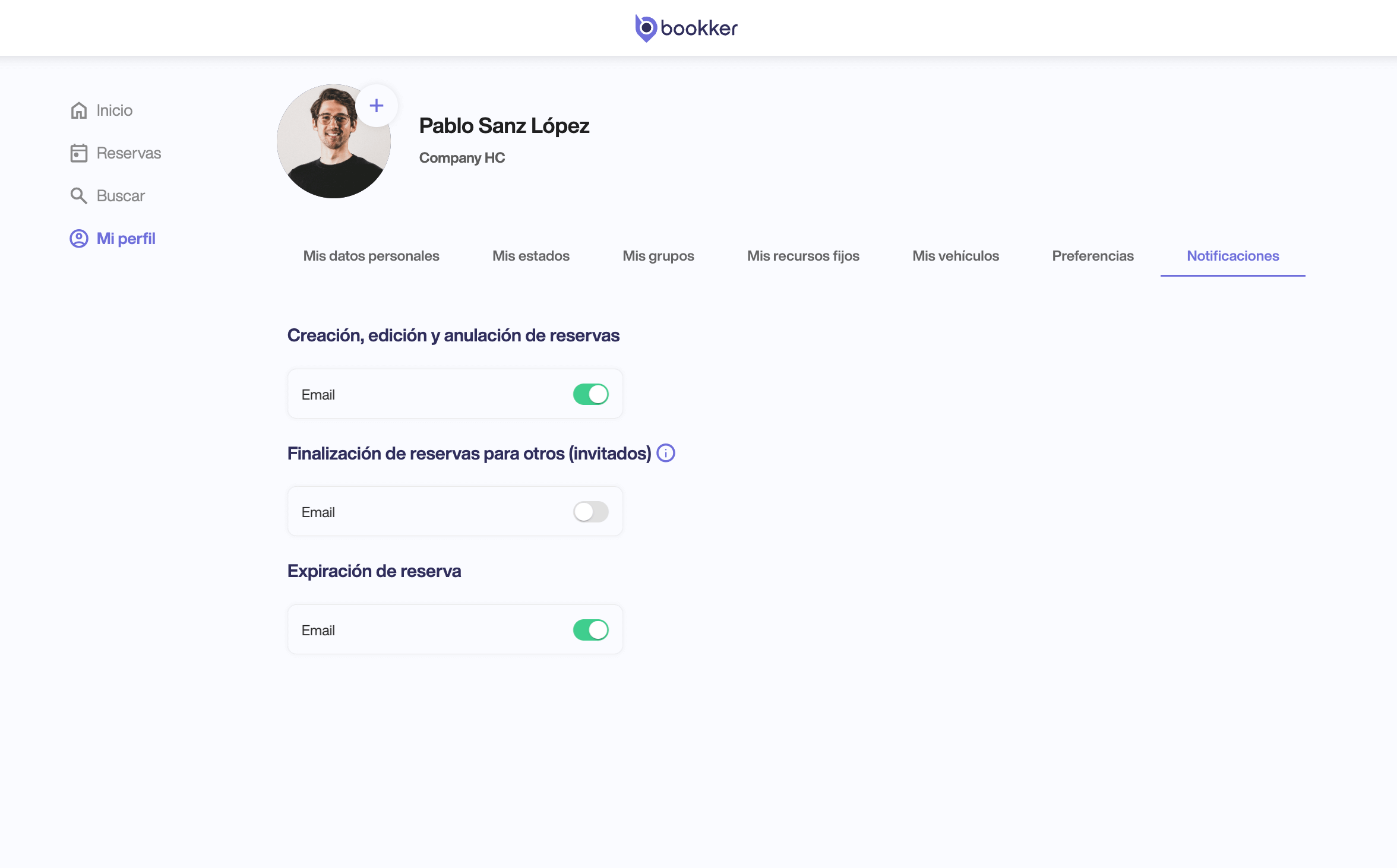Switch to the Mis estados tab
This screenshot has height=868, width=1397.
pos(531,256)
